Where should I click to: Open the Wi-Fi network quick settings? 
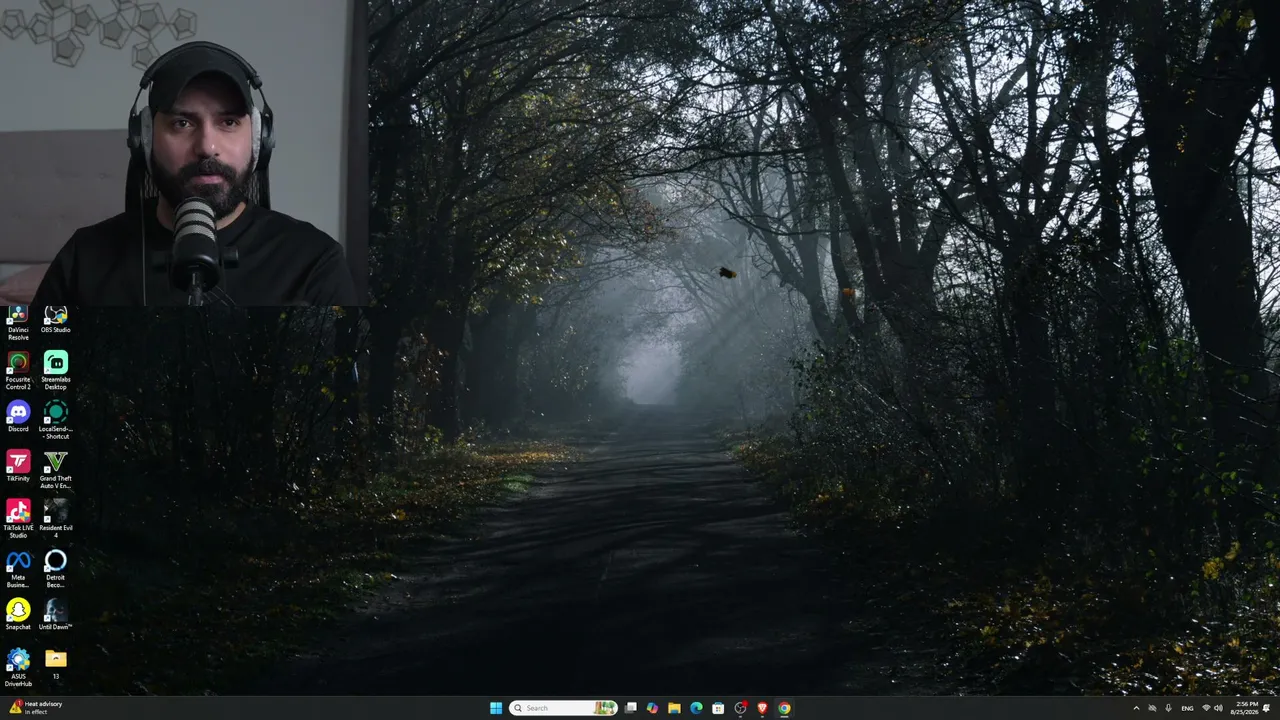coord(1206,708)
